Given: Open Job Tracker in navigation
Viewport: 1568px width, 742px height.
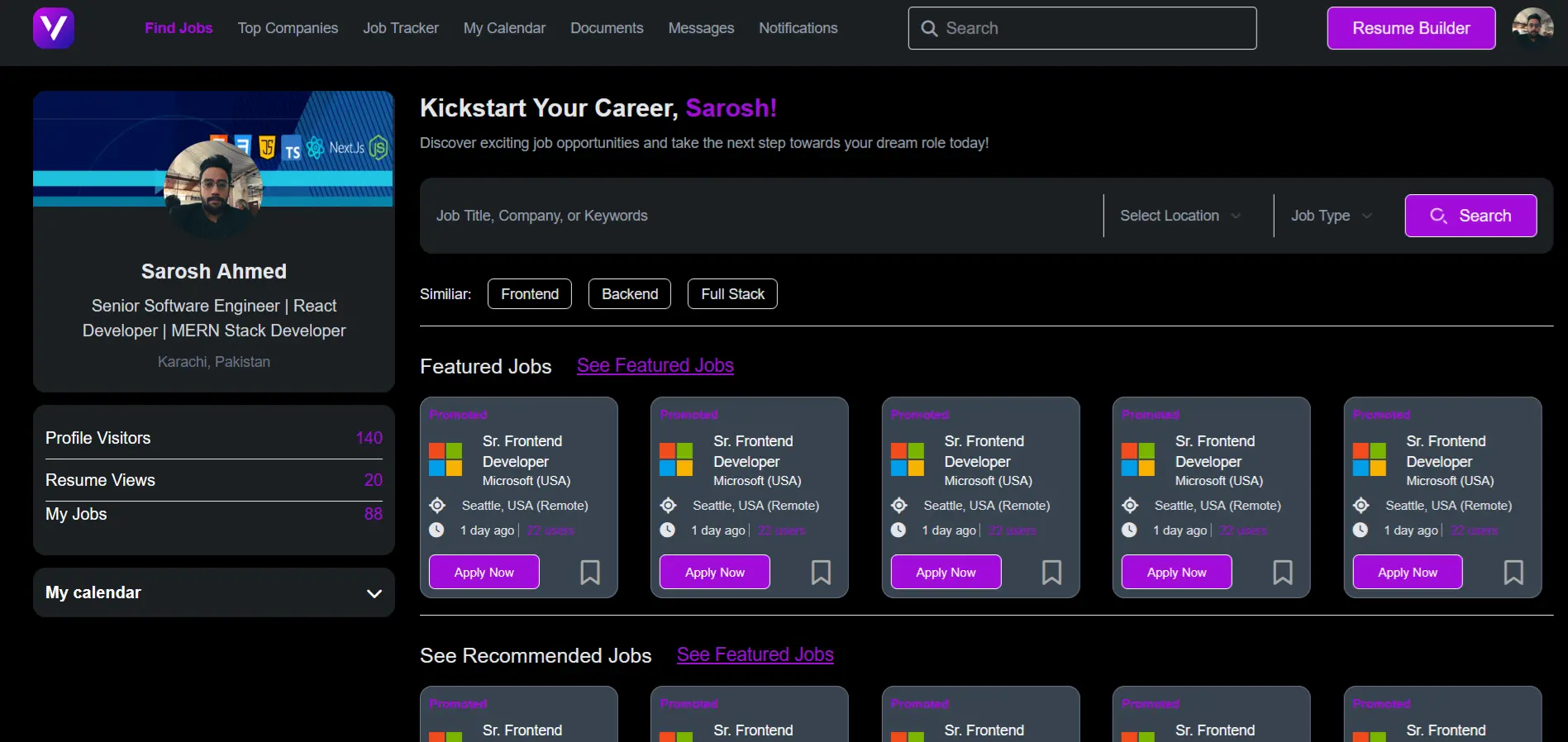Looking at the screenshot, I should click(401, 28).
